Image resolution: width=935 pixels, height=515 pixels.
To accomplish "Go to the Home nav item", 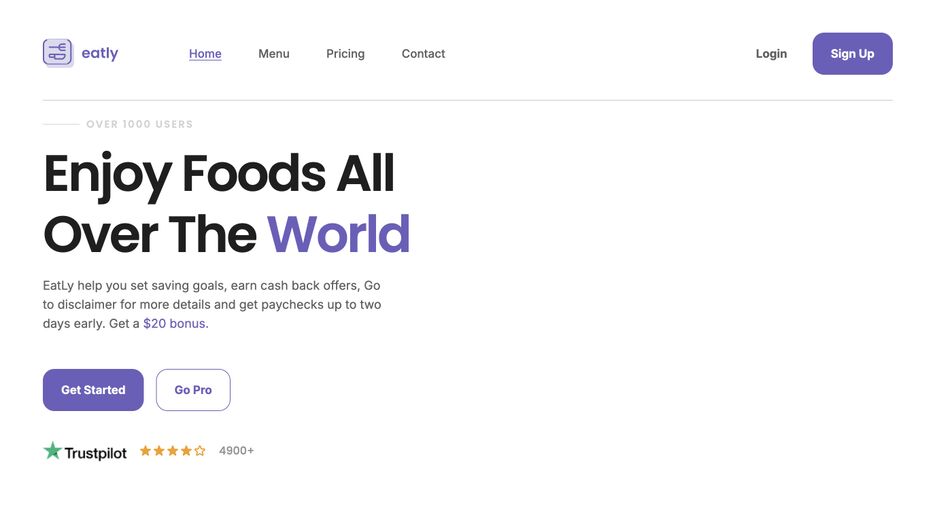I will (205, 54).
